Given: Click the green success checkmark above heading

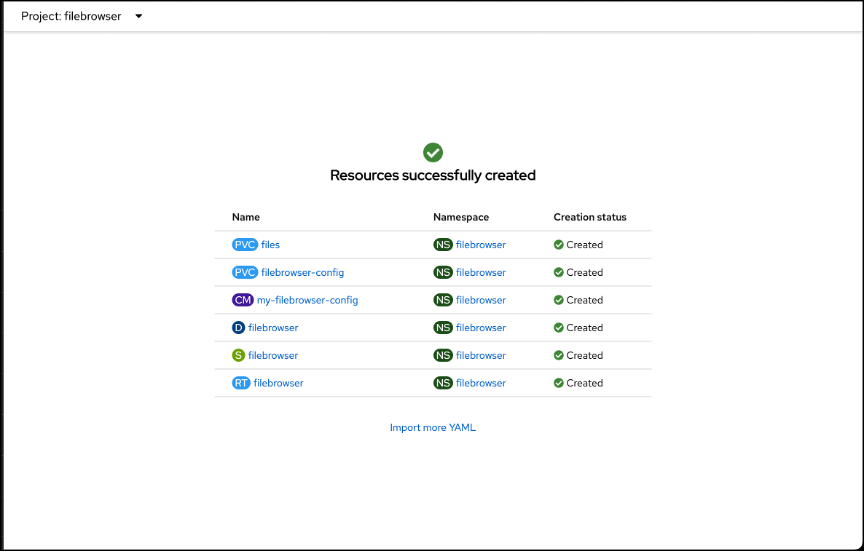Looking at the screenshot, I should tap(433, 152).
